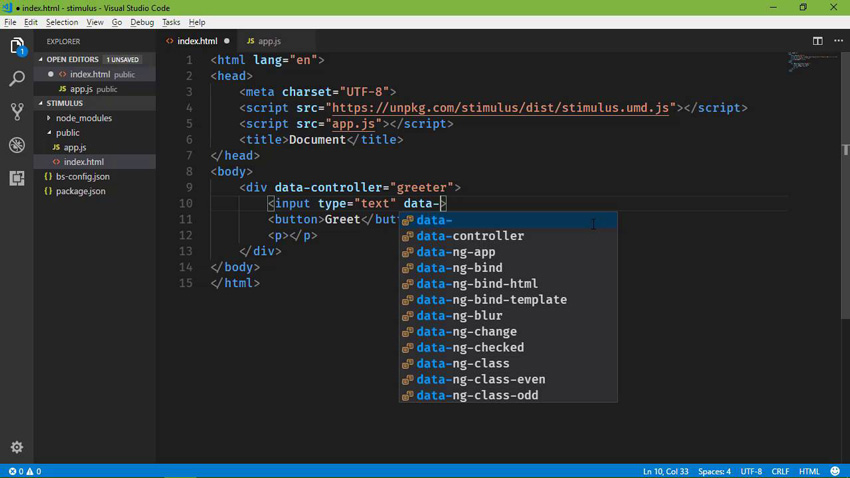Choose the data-ng-bind suggestion
Image resolution: width=850 pixels, height=478 pixels.
tap(508, 268)
